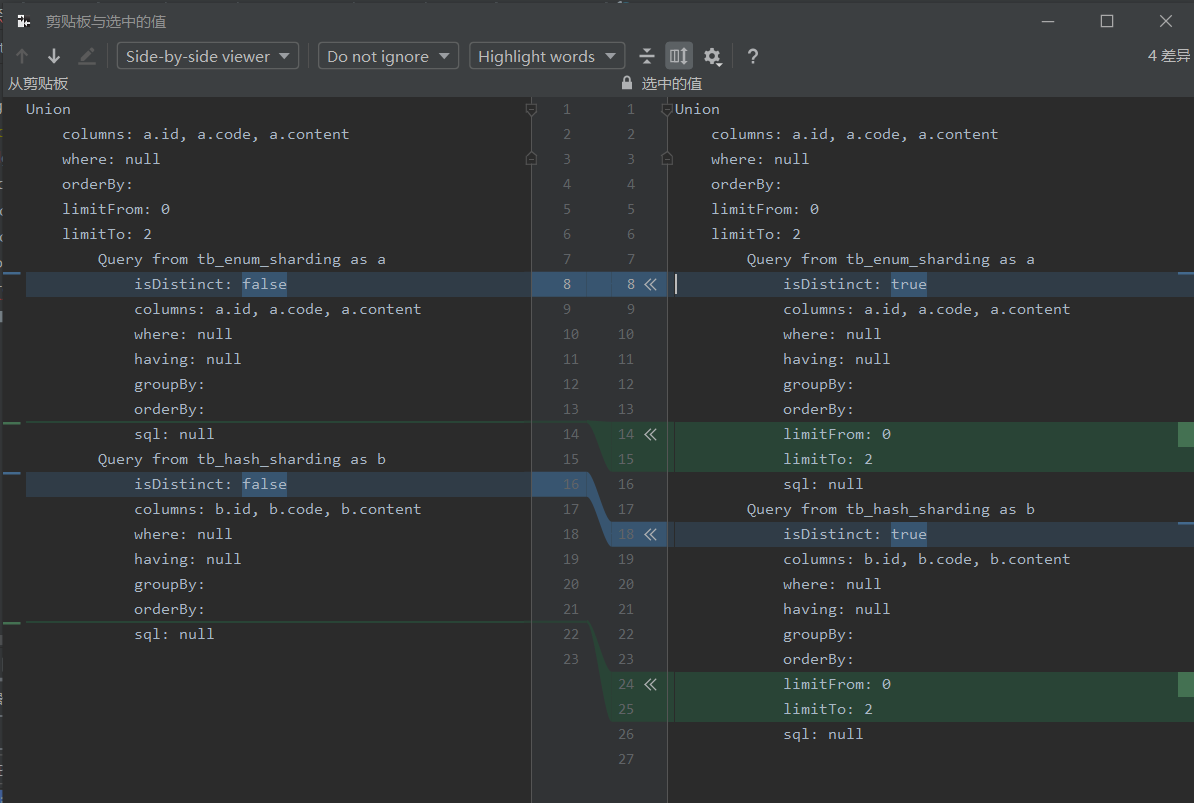The height and width of the screenshot is (803, 1194).
Task: Click fold end marker at line 3 in 选中的值 pane
Action: click(x=667, y=158)
